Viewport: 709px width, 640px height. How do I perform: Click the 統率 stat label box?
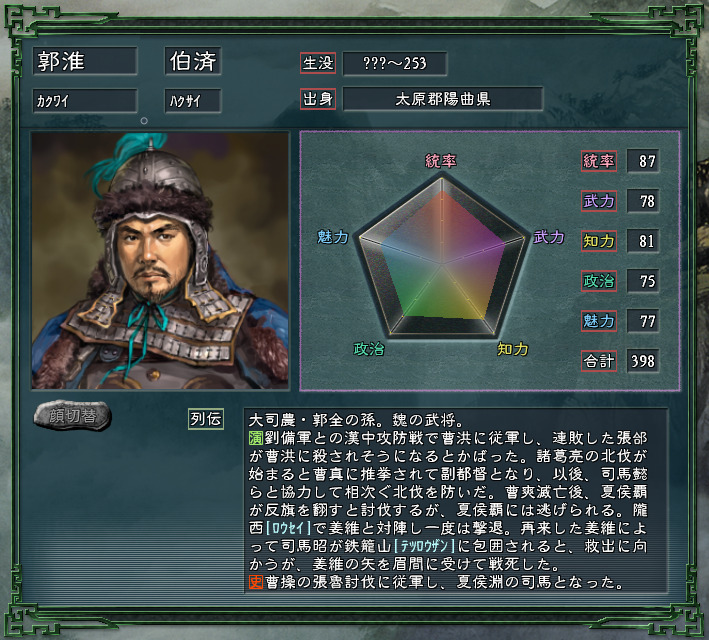click(599, 161)
